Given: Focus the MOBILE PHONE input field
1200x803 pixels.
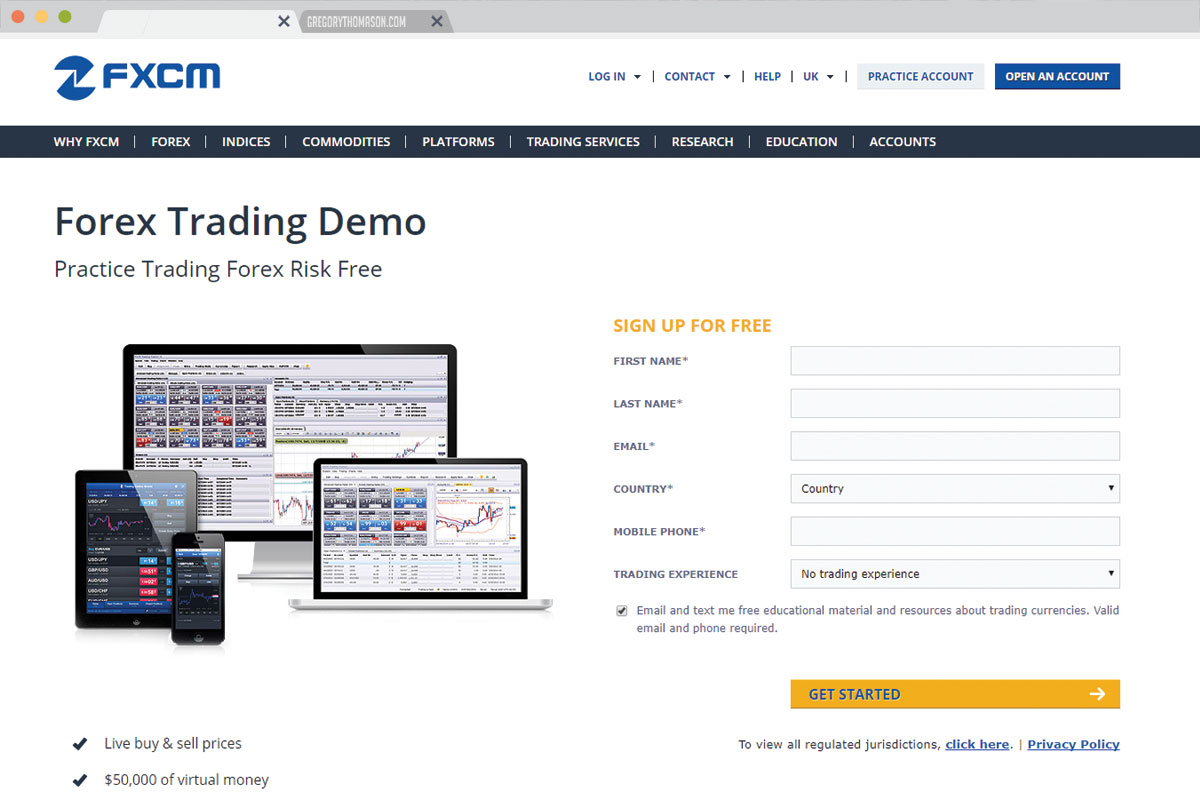Looking at the screenshot, I should pyautogui.click(x=955, y=532).
